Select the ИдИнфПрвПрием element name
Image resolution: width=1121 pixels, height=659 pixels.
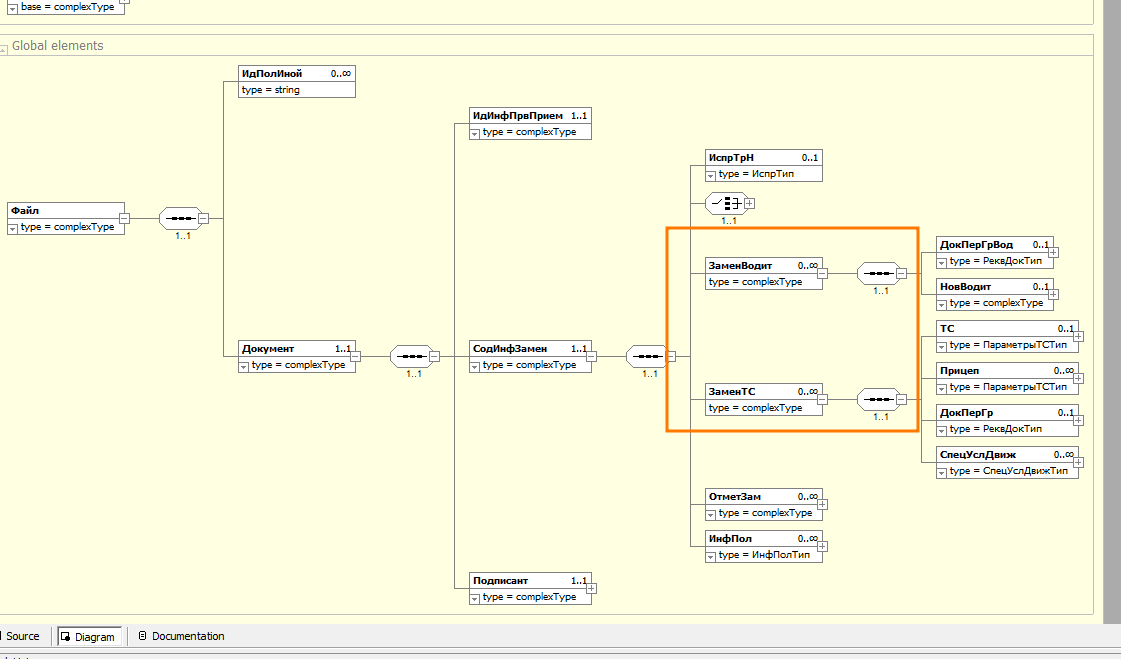[x=518, y=116]
